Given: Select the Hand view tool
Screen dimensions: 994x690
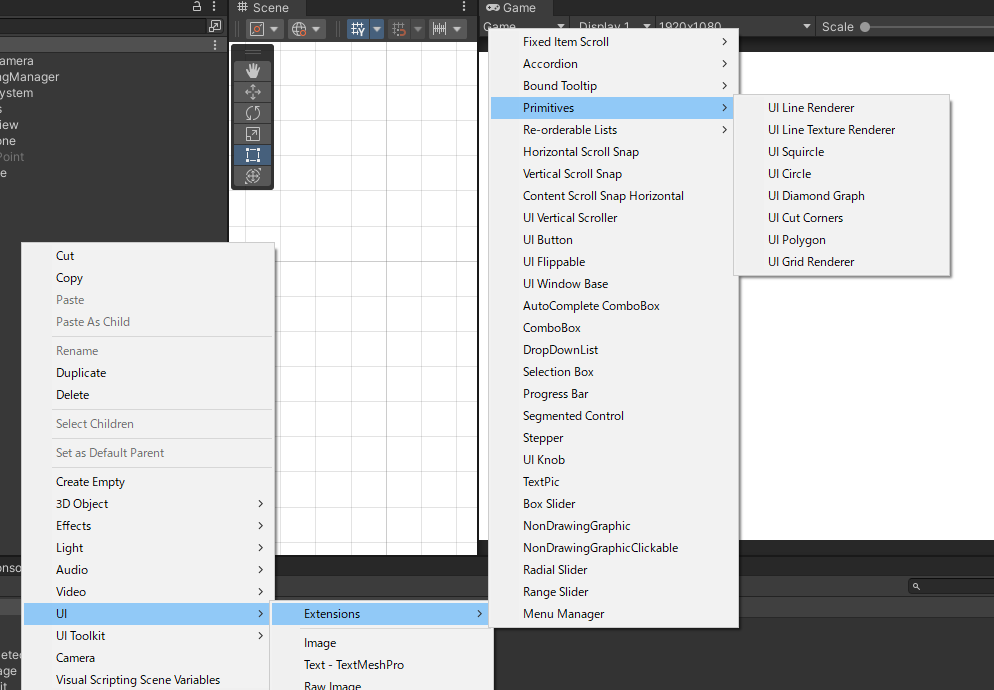Looking at the screenshot, I should point(253,70).
